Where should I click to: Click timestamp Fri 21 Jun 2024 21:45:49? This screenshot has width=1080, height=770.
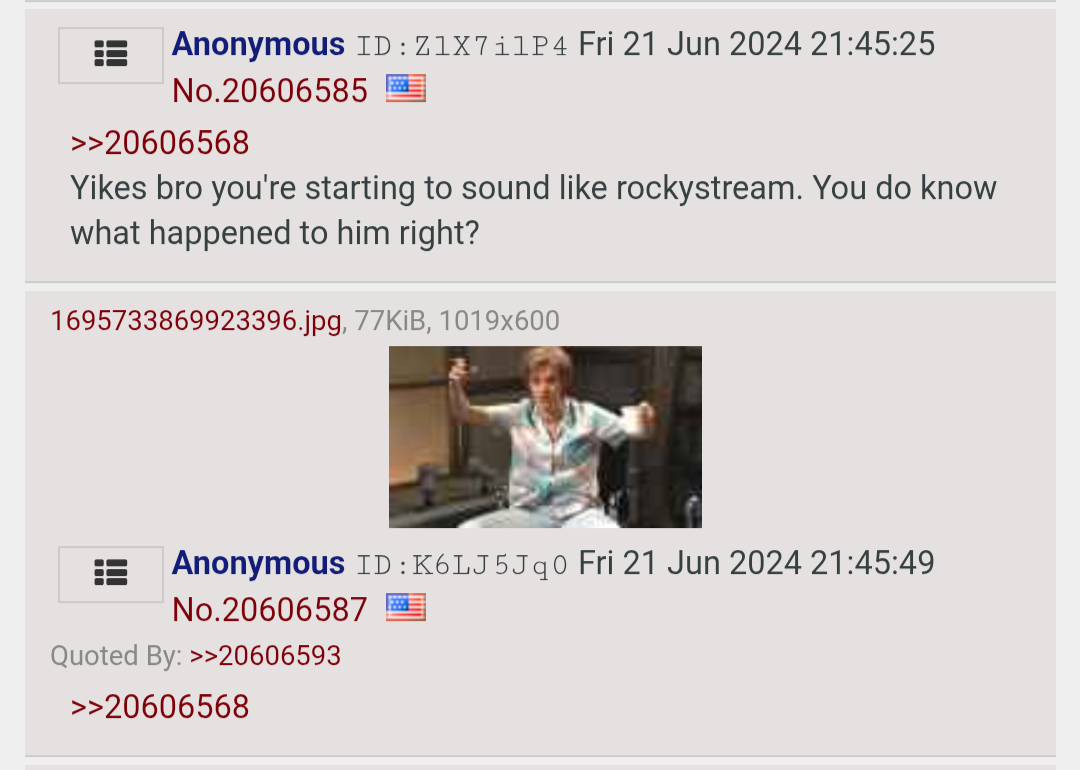pyautogui.click(x=757, y=564)
